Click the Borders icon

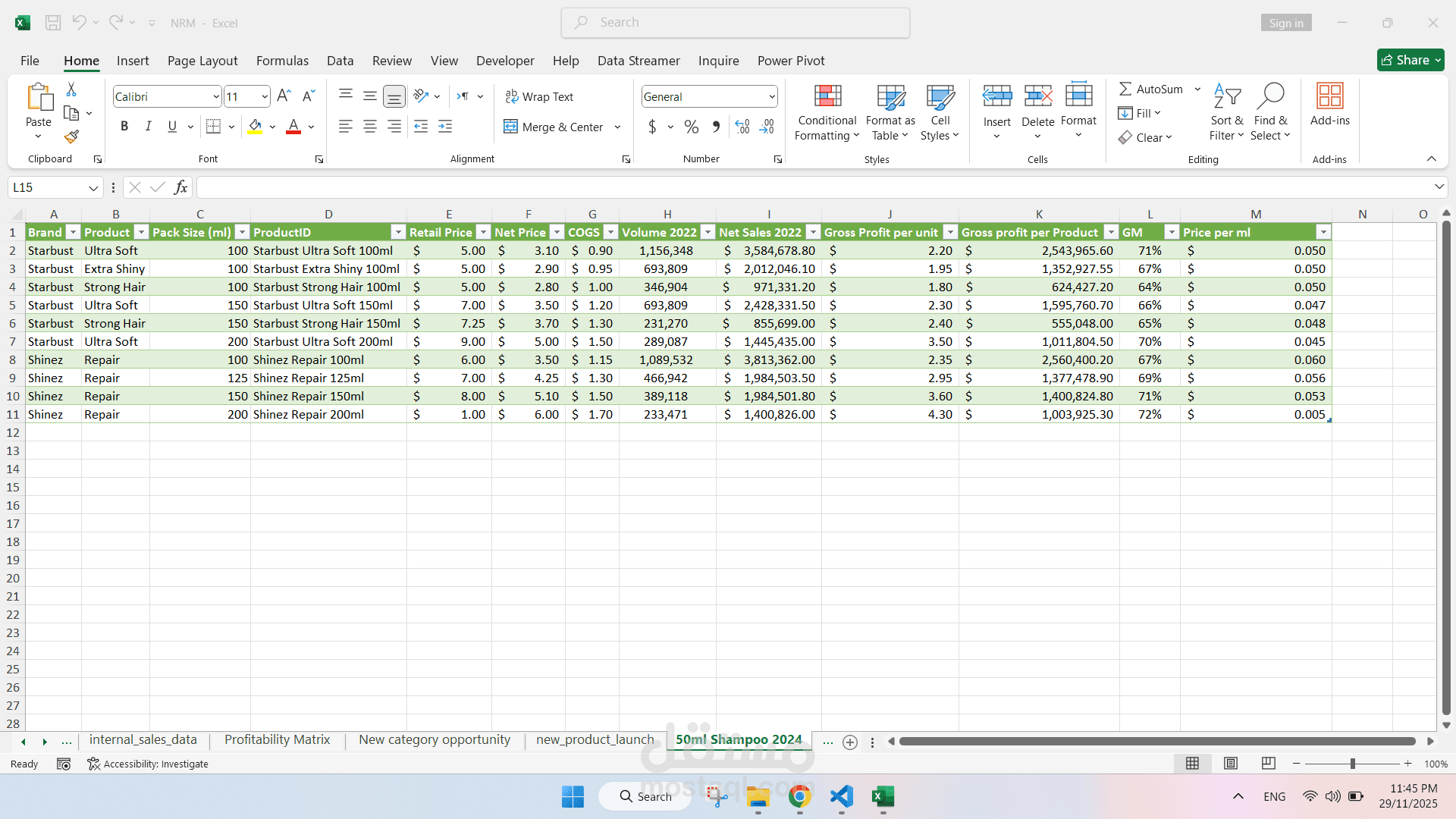(x=214, y=127)
